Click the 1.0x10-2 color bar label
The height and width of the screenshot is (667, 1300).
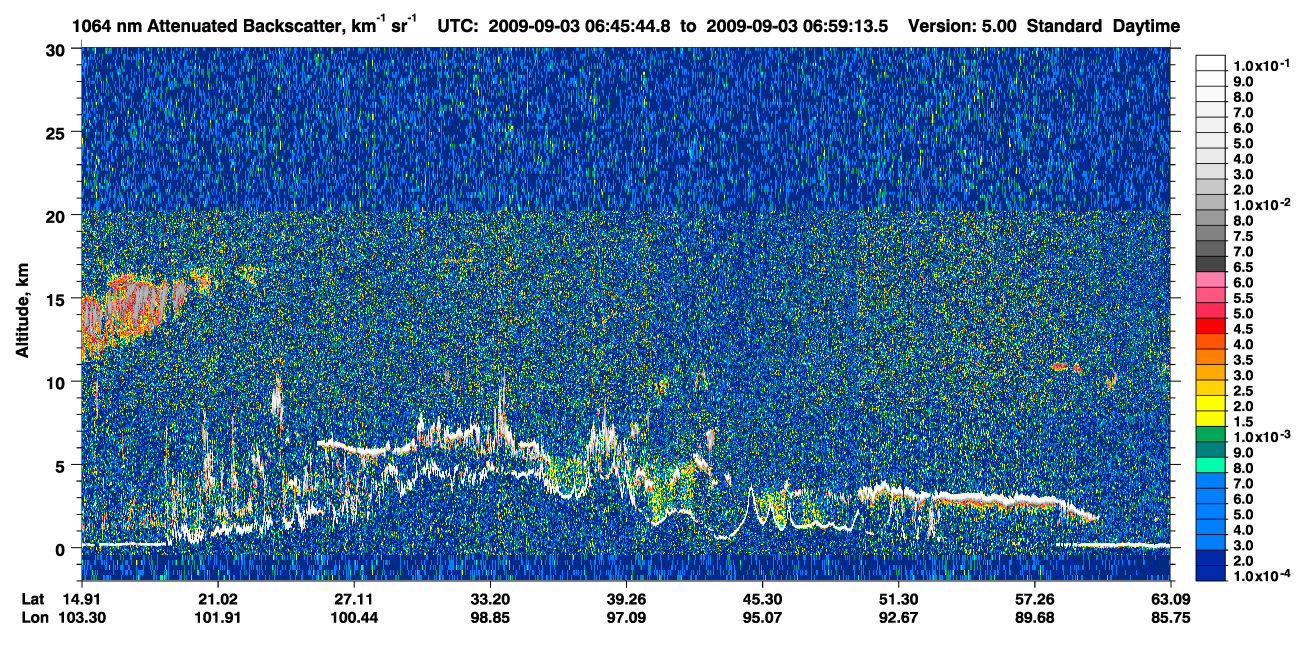1262,202
